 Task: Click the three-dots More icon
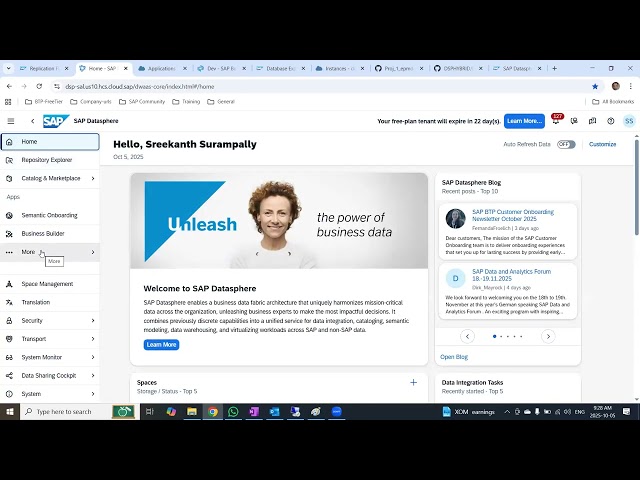point(9,252)
